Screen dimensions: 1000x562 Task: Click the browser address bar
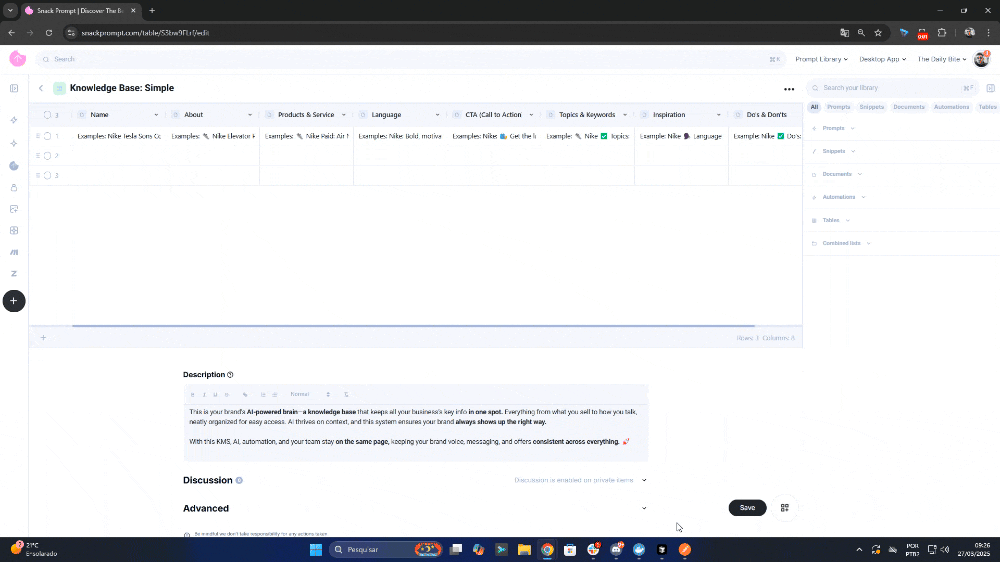coord(446,33)
